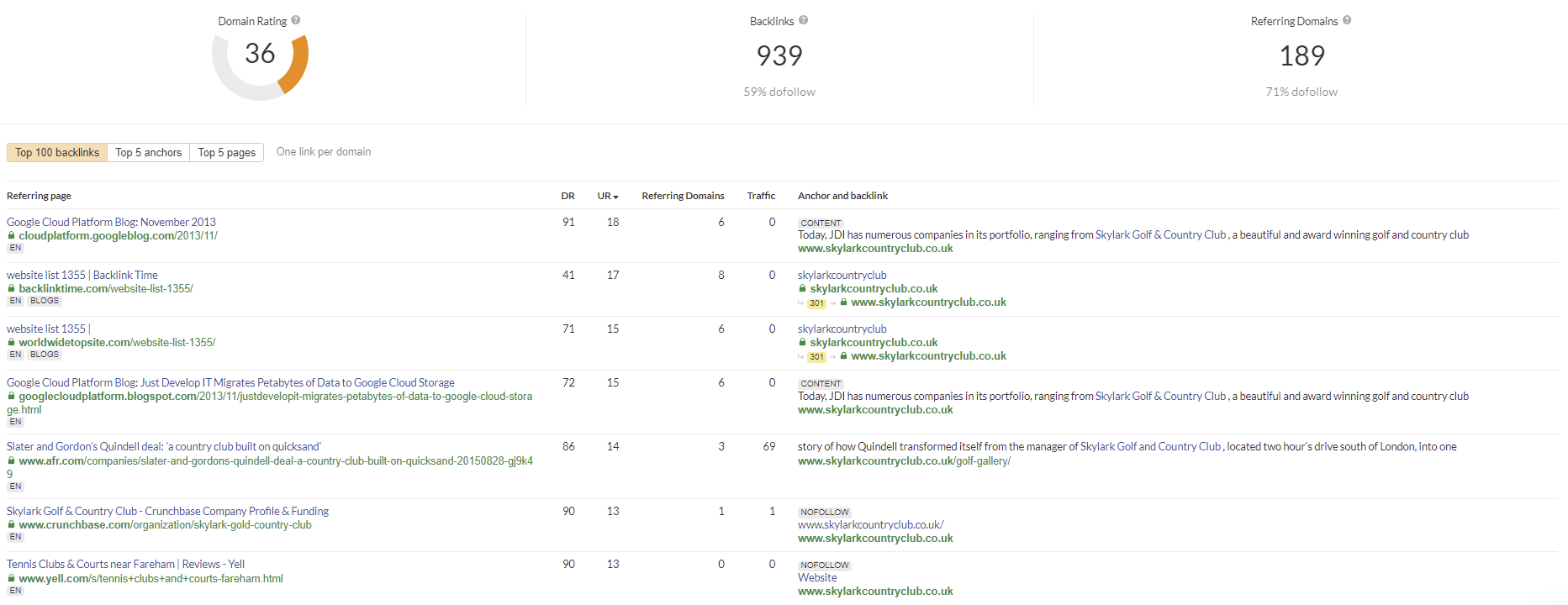Image resolution: width=1568 pixels, height=605 pixels.
Task: Click the EN language tag under cloudplatform.googleblog.com URL
Action: (x=15, y=248)
